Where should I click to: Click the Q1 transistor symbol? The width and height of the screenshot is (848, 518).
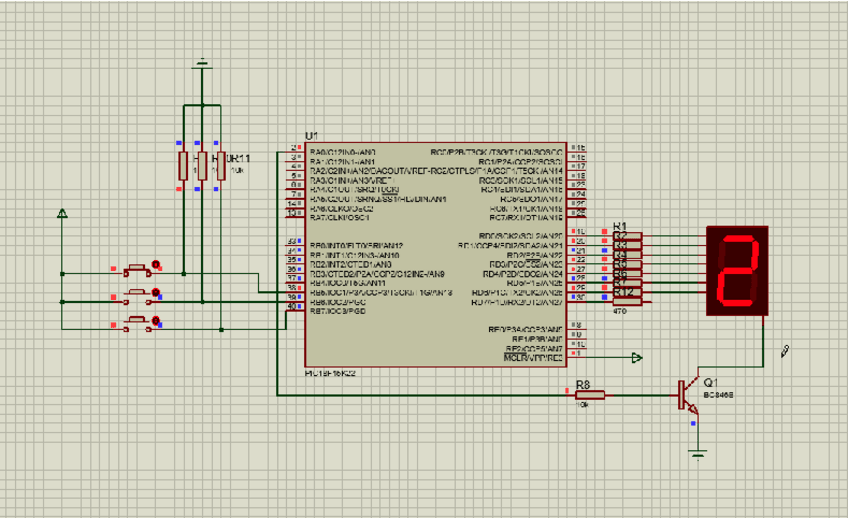pyautogui.click(x=687, y=395)
